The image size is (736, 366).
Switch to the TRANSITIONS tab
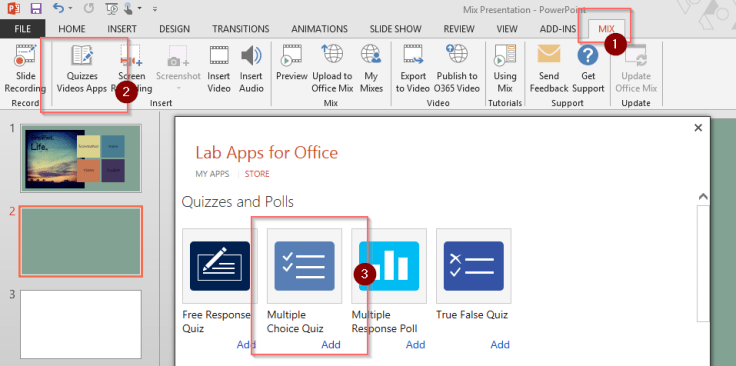[x=241, y=29]
